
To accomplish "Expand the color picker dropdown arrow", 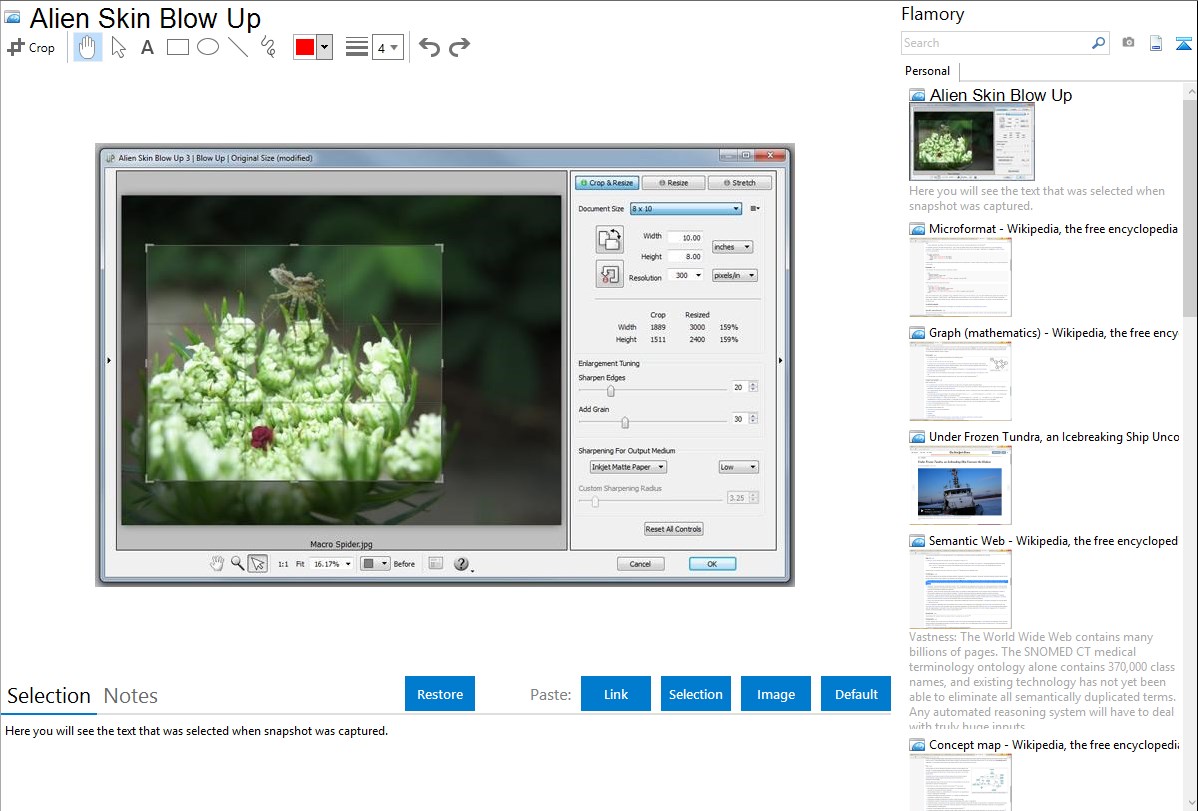I will click(x=324, y=47).
